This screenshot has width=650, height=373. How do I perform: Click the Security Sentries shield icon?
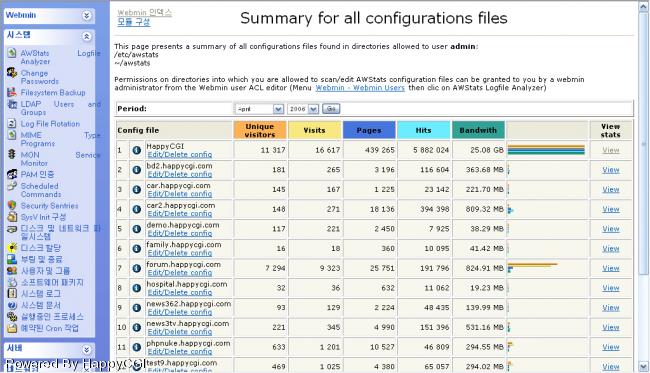(12, 206)
